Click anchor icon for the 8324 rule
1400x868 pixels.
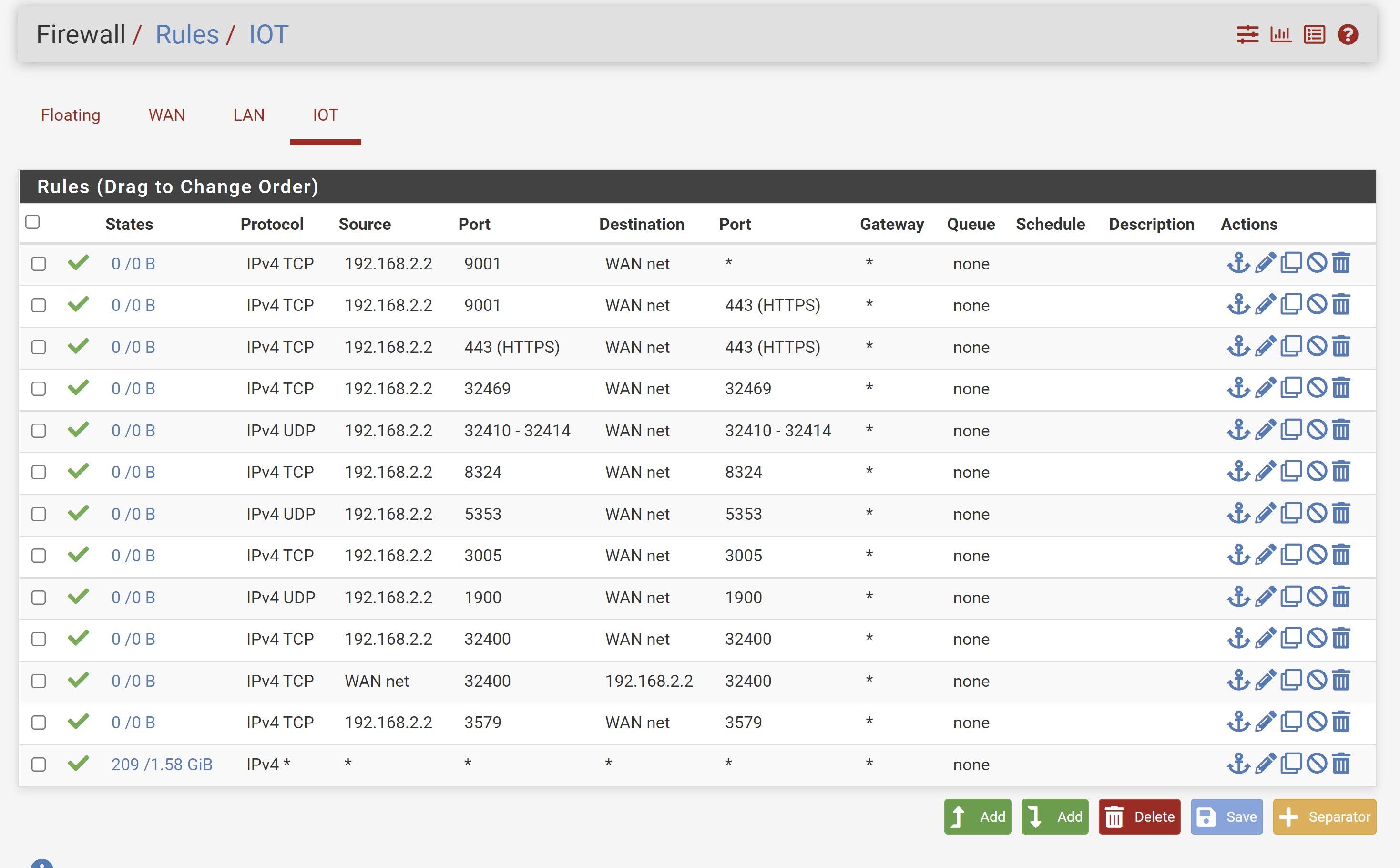point(1238,471)
